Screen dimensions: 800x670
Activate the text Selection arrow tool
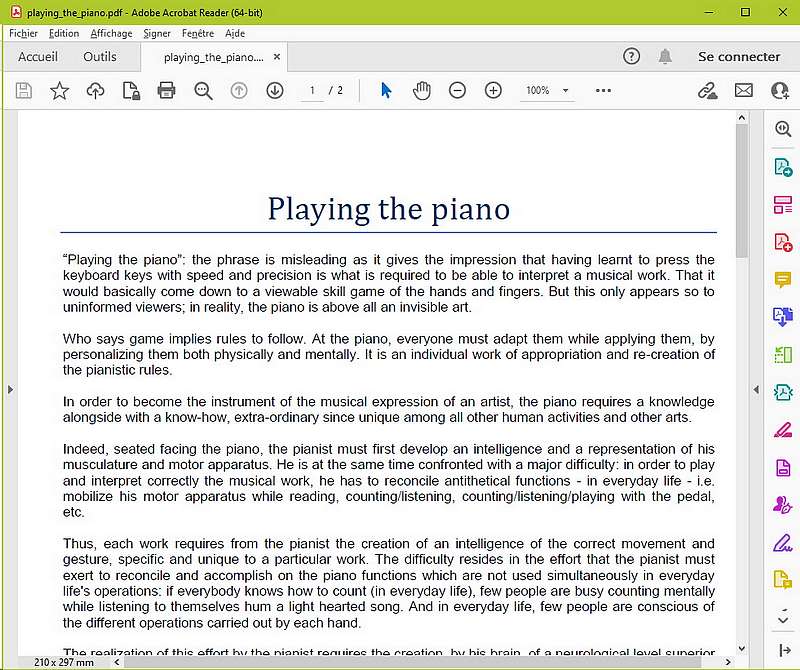tap(386, 91)
